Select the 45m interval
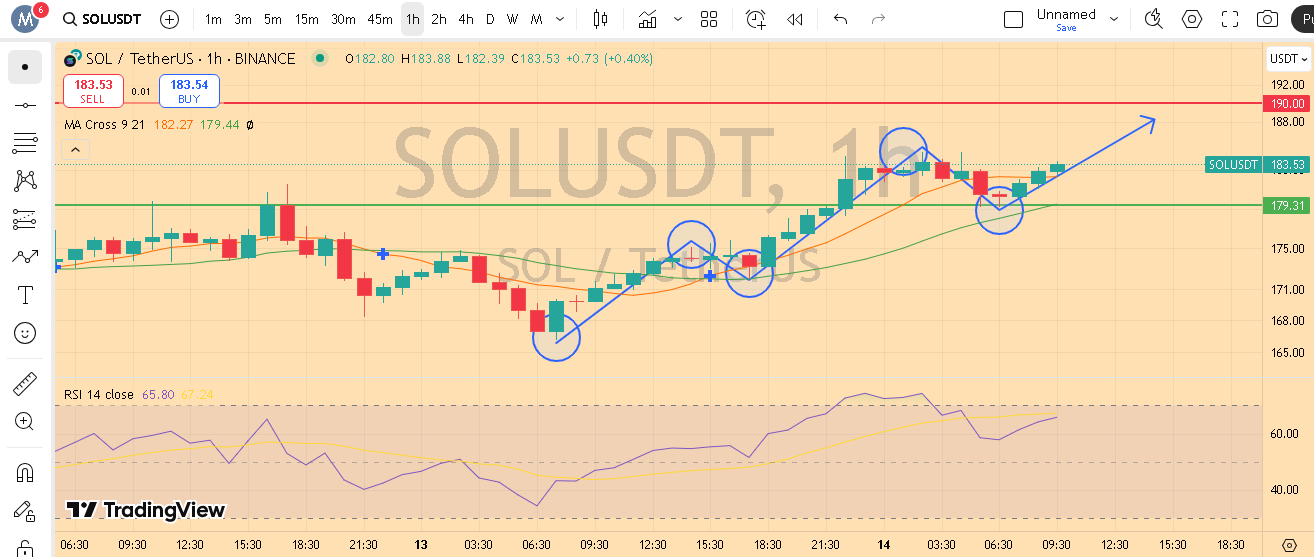This screenshot has width=1314, height=557. 380,19
